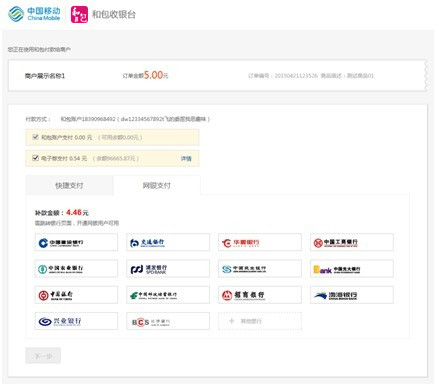Open 其他银行 other banks option
Viewport: 436px width, 386px height.
click(260, 321)
